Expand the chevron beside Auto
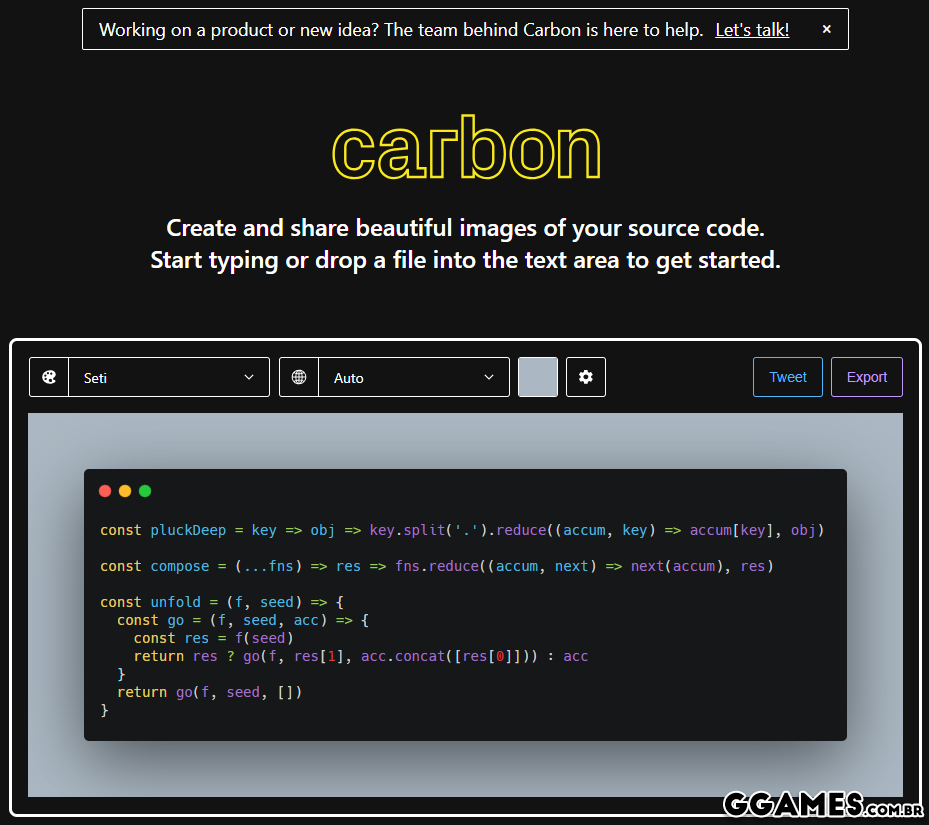929x825 pixels. pyautogui.click(x=489, y=377)
